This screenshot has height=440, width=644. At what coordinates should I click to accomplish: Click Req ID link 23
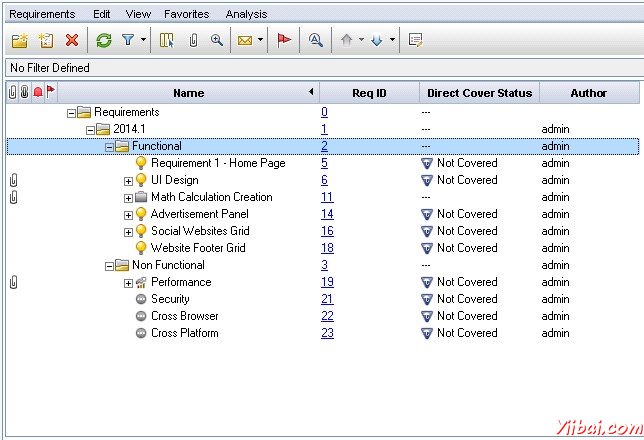tap(327, 333)
